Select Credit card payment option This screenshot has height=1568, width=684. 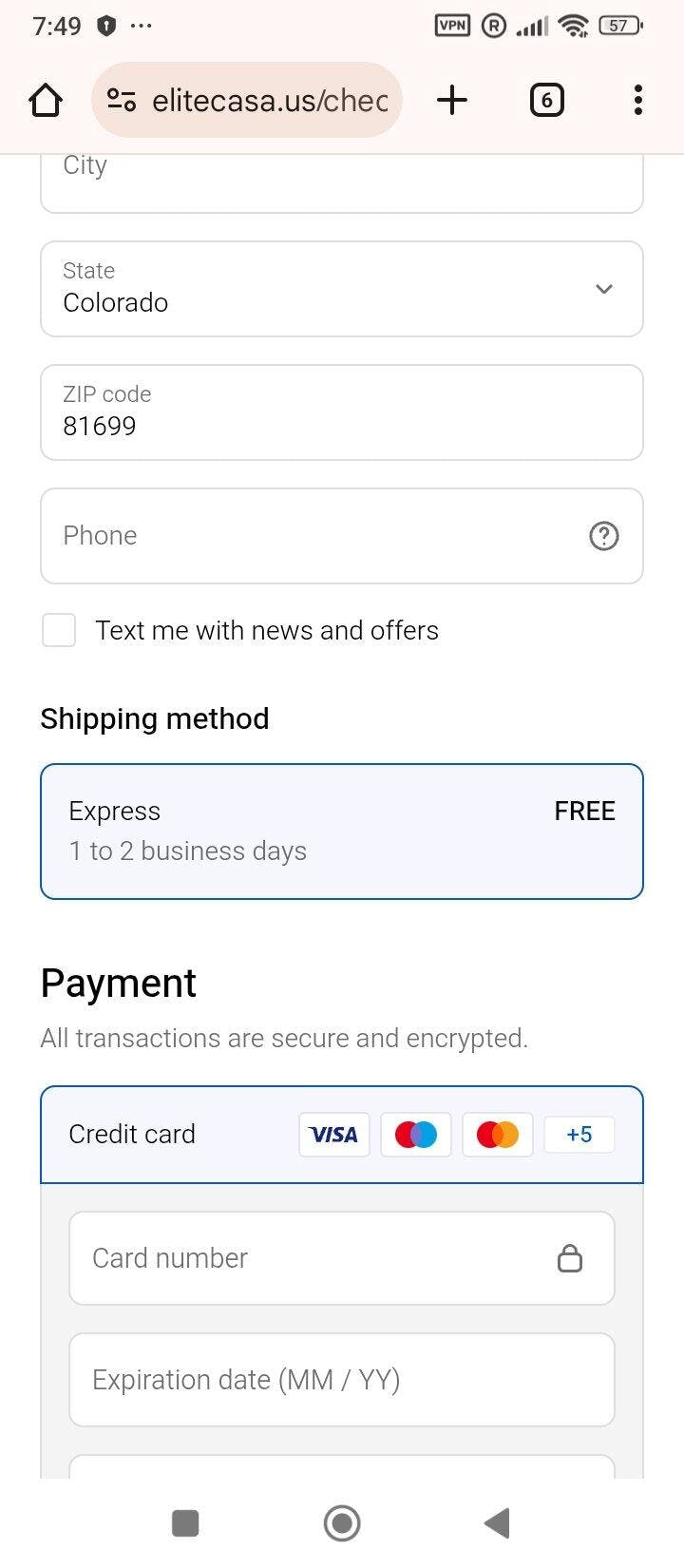[133, 1135]
